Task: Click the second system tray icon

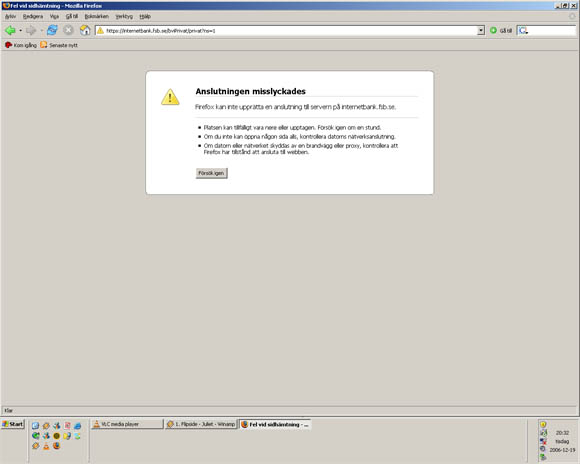Action: click(x=543, y=433)
